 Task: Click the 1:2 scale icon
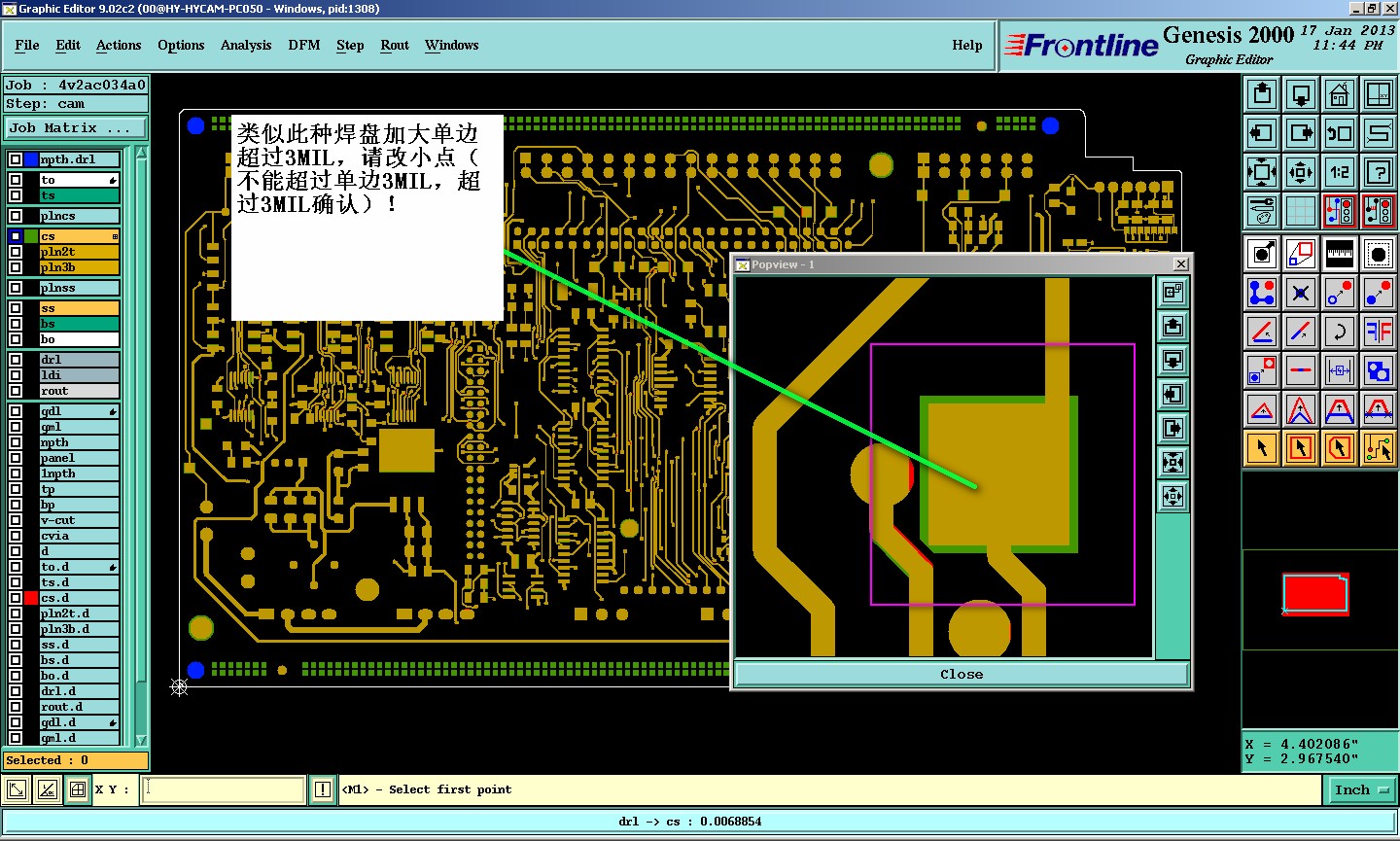(1340, 172)
